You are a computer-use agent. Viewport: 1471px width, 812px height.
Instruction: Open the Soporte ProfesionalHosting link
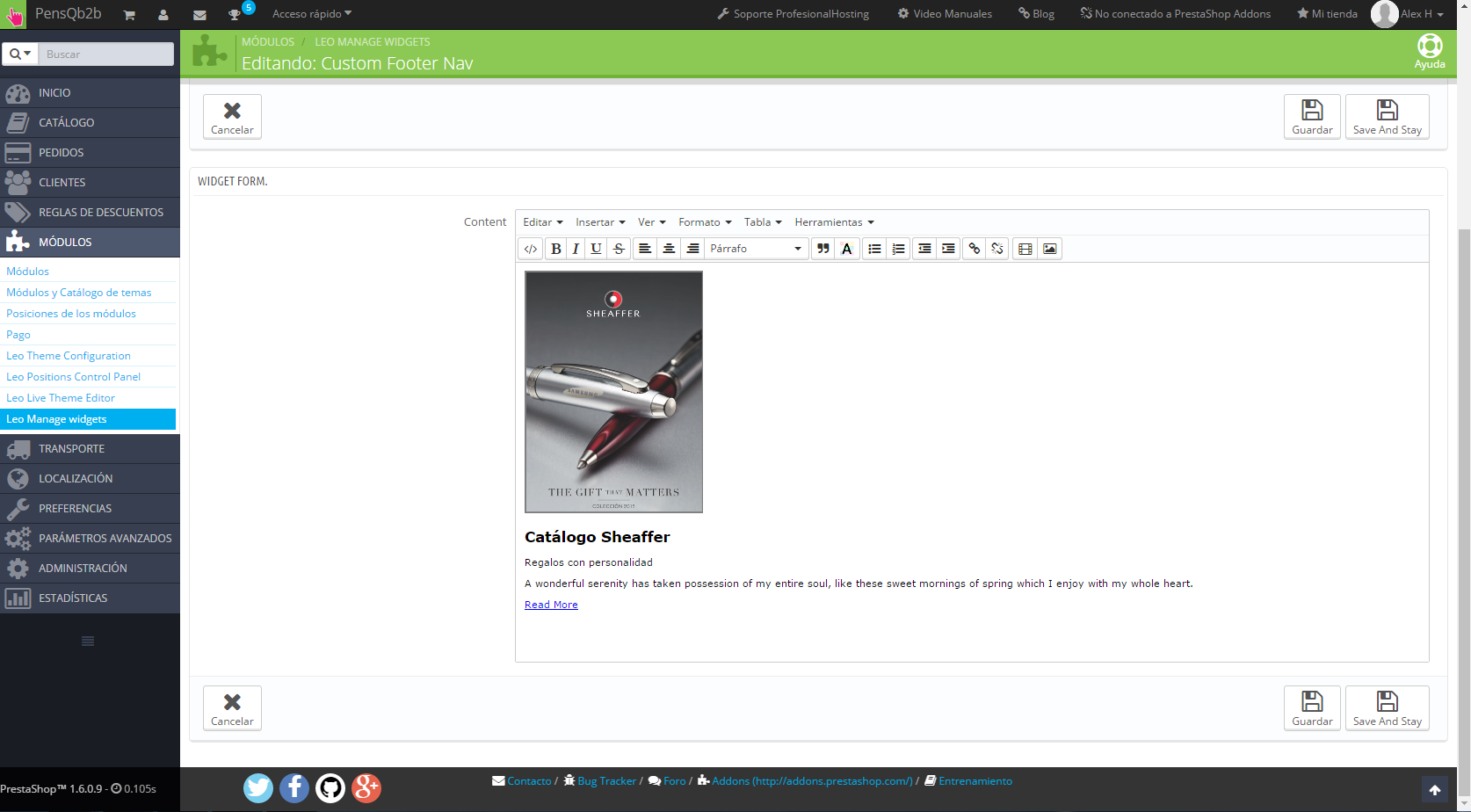point(793,14)
